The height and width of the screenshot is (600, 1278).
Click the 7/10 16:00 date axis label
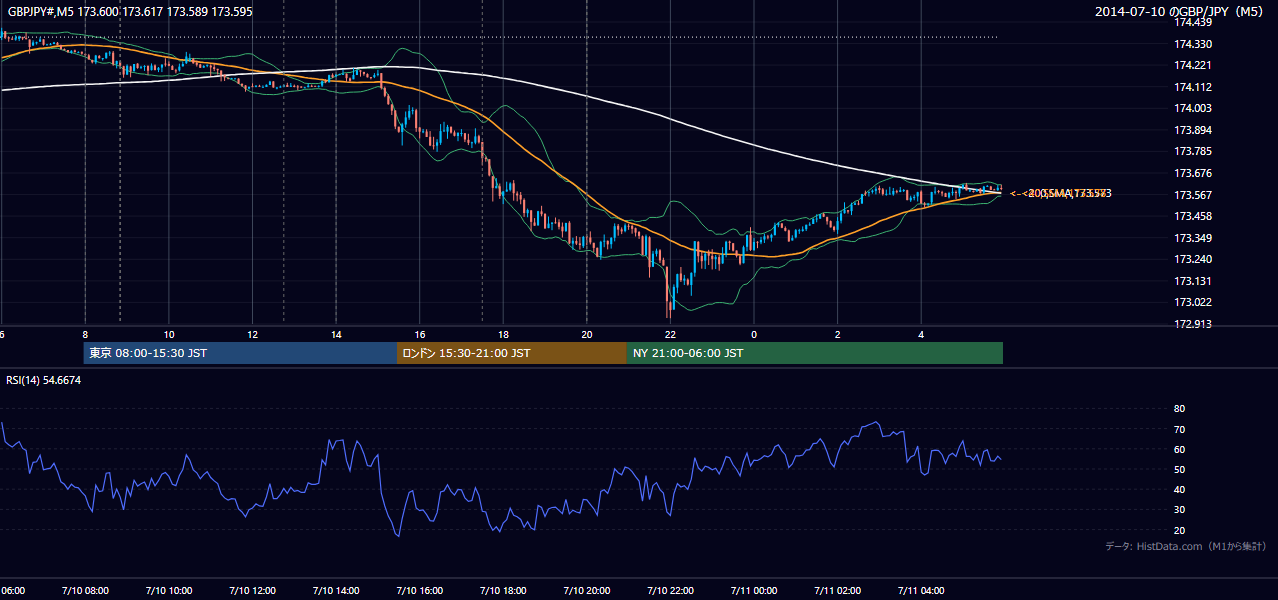pos(419,591)
